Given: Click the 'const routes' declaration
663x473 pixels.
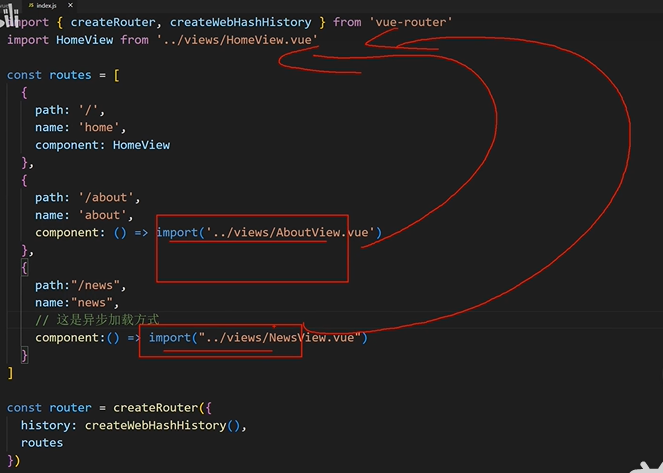Looking at the screenshot, I should (x=50, y=74).
